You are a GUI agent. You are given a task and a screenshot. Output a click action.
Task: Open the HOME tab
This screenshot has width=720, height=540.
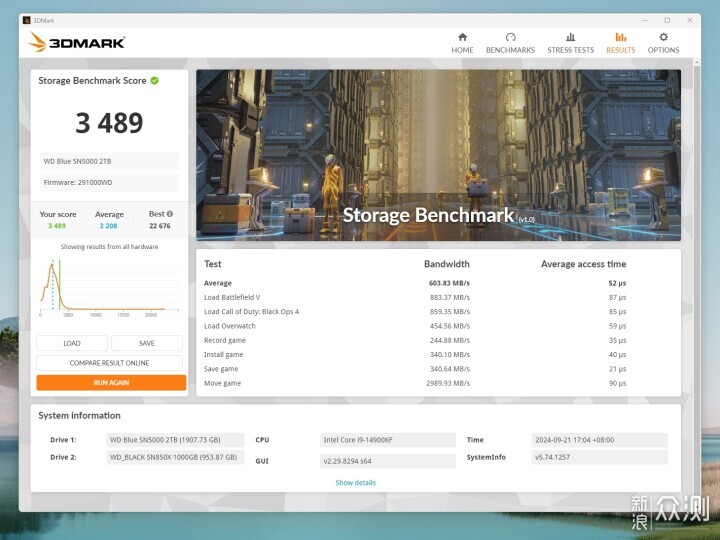pos(462,43)
